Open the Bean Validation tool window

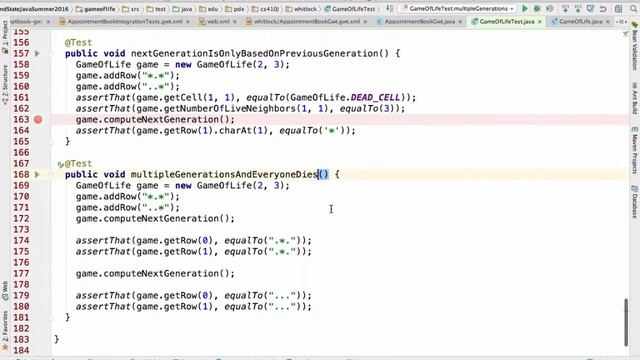[635, 46]
